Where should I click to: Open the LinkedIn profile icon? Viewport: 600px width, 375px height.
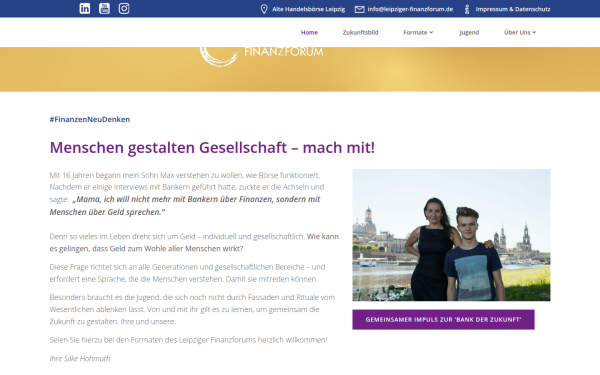85,8
